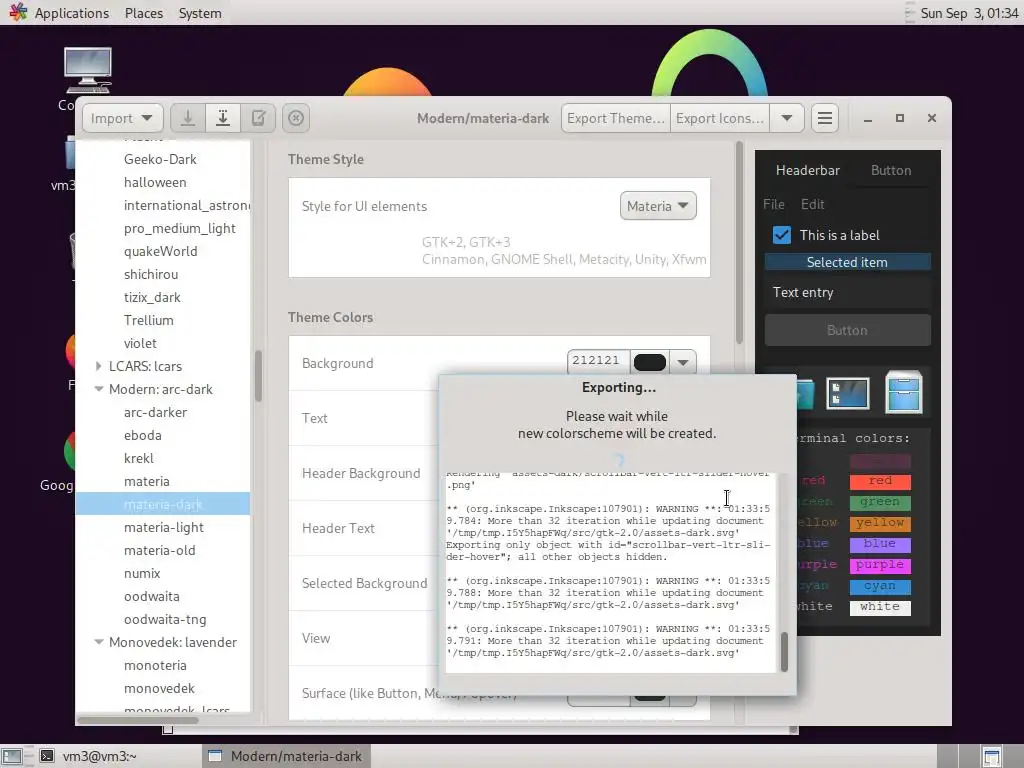Toggle the 'This is a label' checkbox
This screenshot has width=1024, height=768.
coord(782,235)
